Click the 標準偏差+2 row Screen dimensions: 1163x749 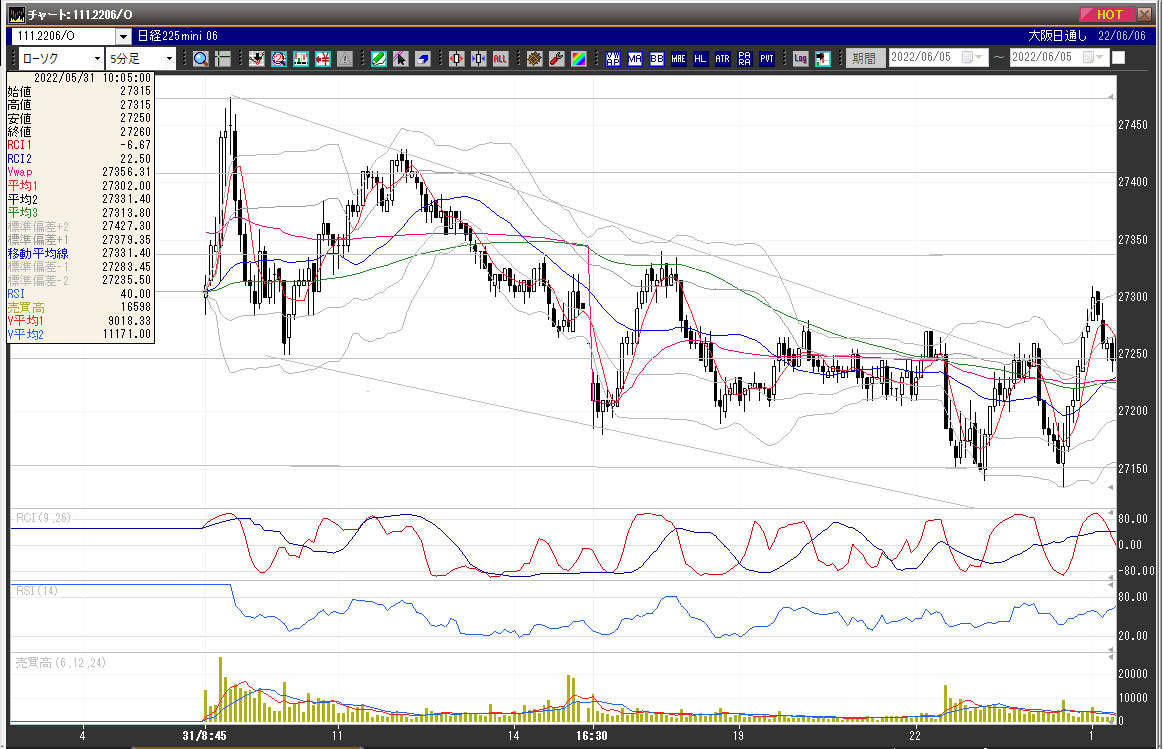(x=79, y=226)
